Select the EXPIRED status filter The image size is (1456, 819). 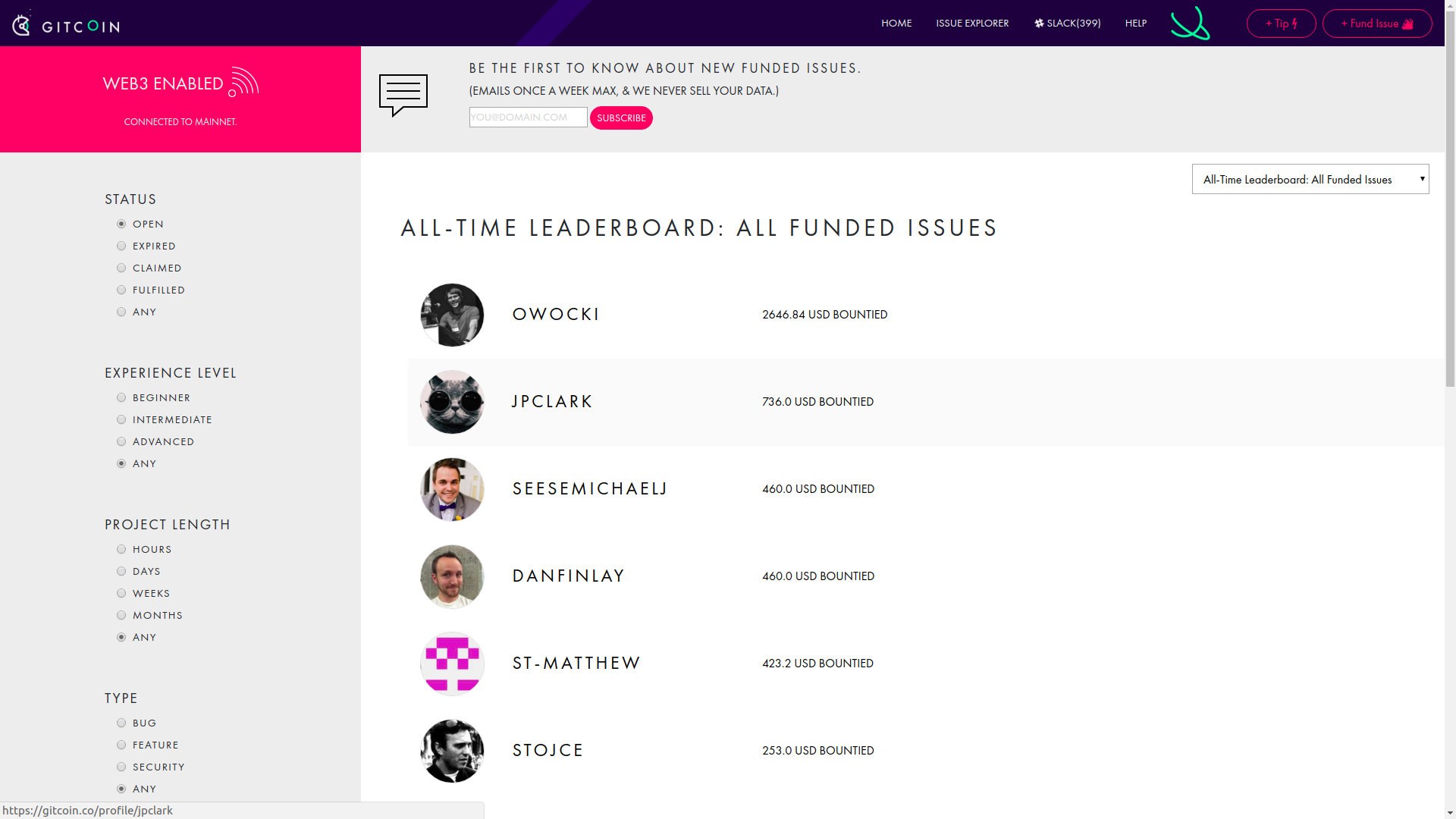click(121, 246)
